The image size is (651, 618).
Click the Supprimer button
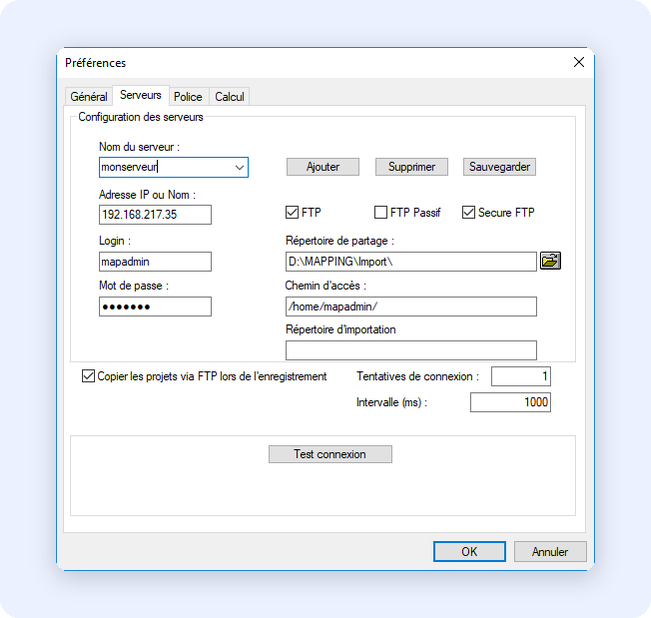click(x=411, y=167)
